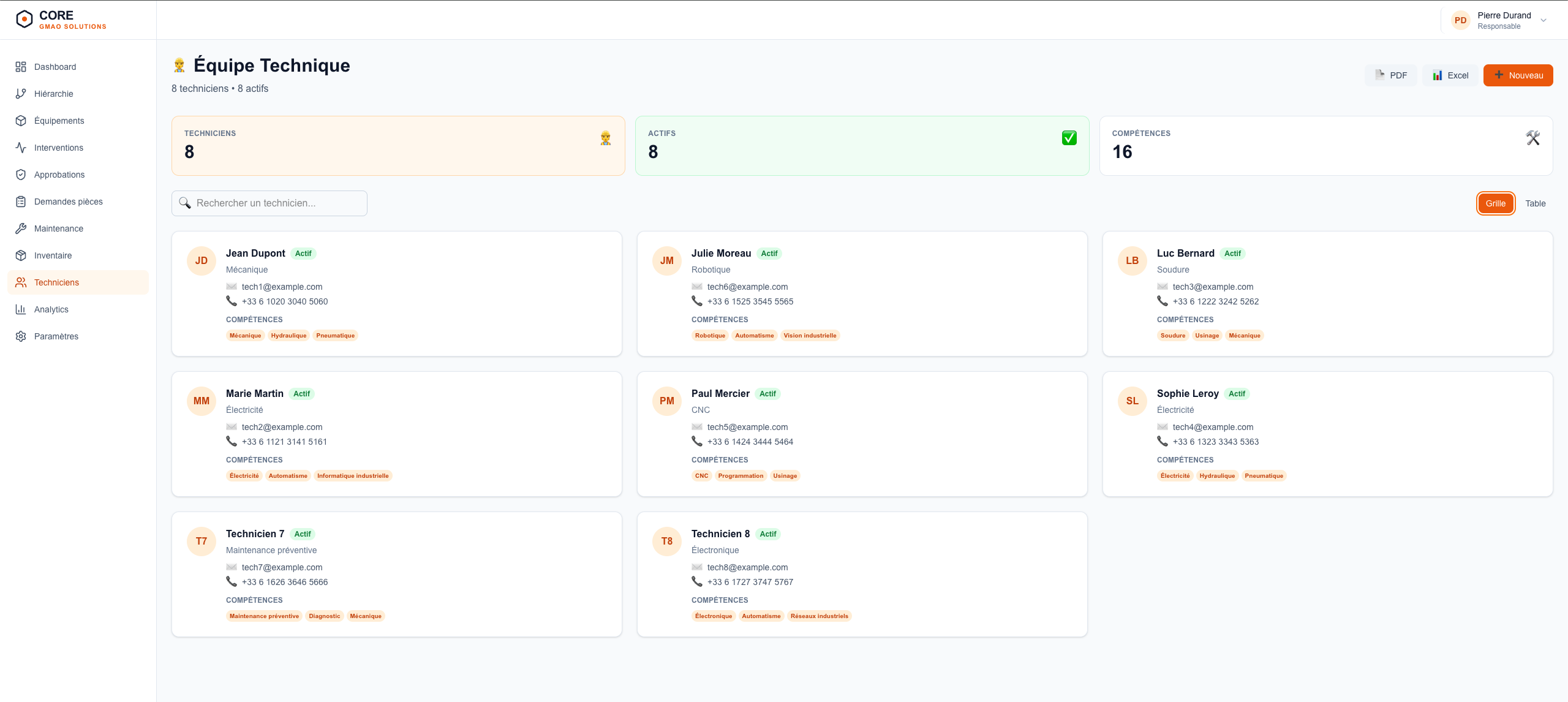Click the JM avatar of Julie Moreau
This screenshot has height=702, width=1568.
667,261
